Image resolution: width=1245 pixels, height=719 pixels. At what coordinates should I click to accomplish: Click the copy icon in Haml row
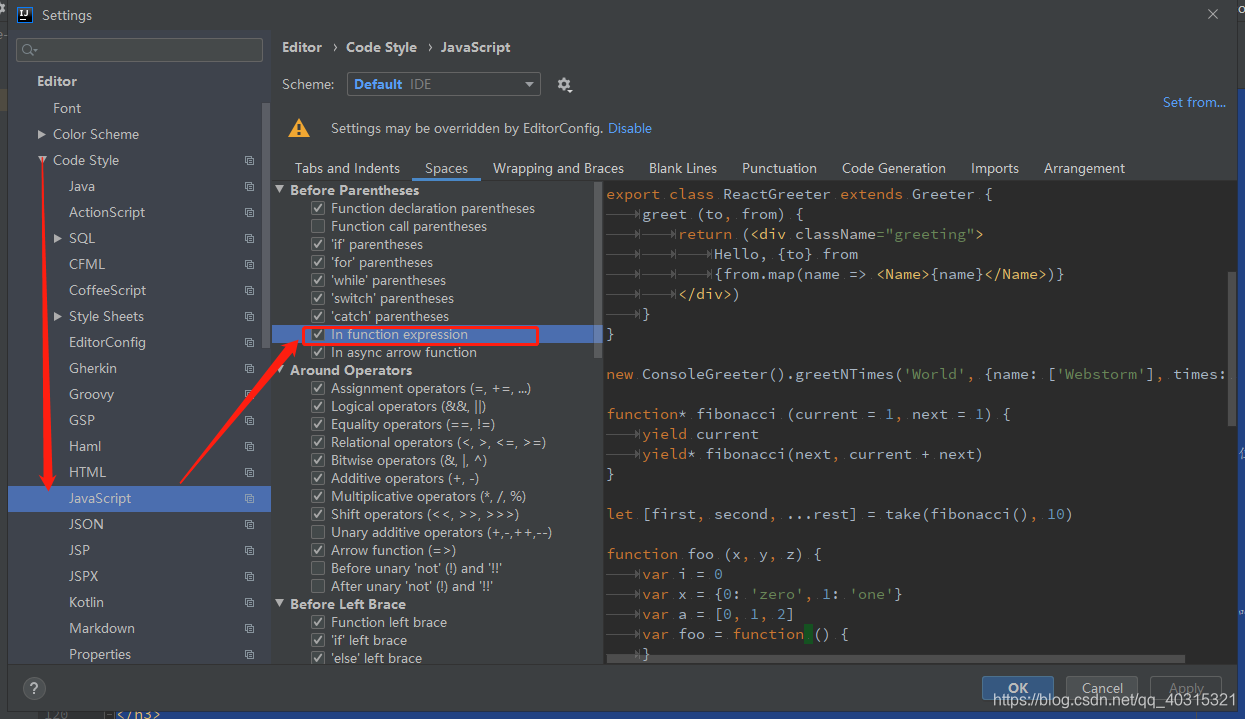(249, 446)
